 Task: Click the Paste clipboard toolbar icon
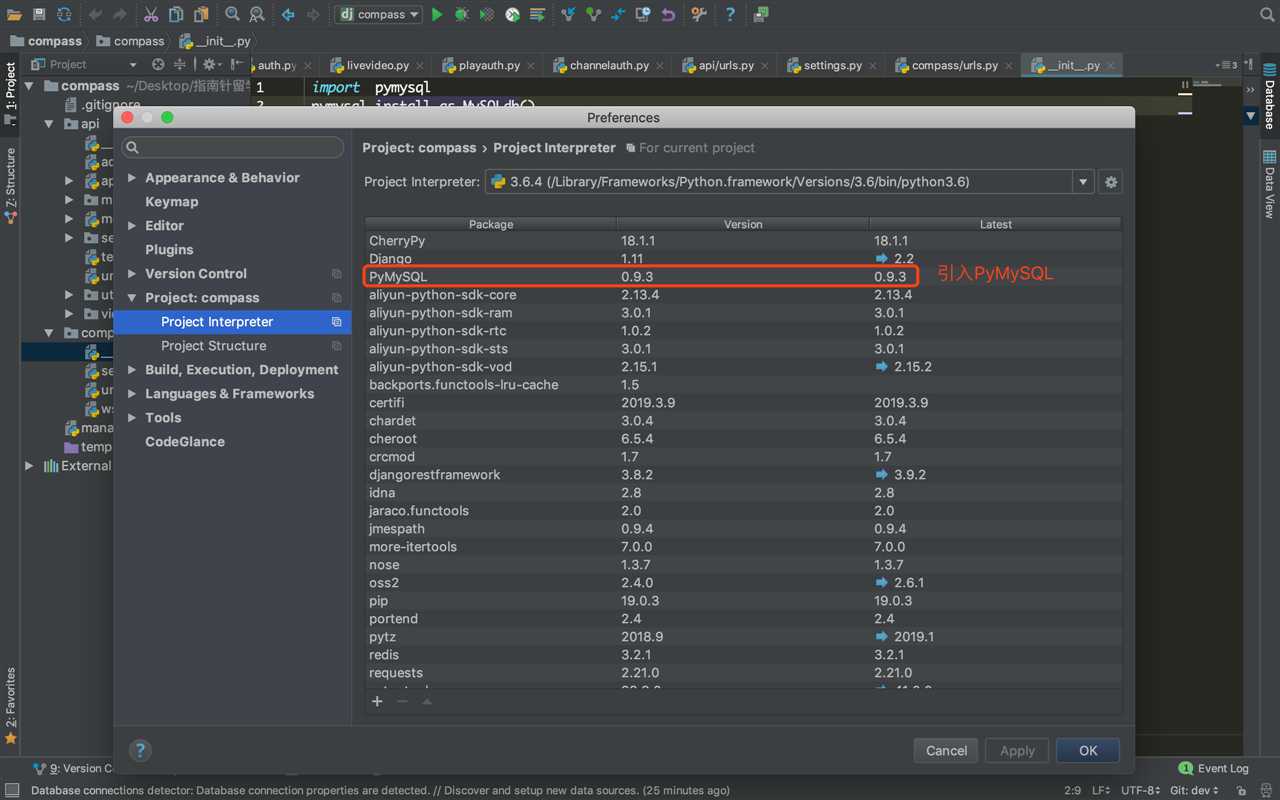tap(201, 14)
